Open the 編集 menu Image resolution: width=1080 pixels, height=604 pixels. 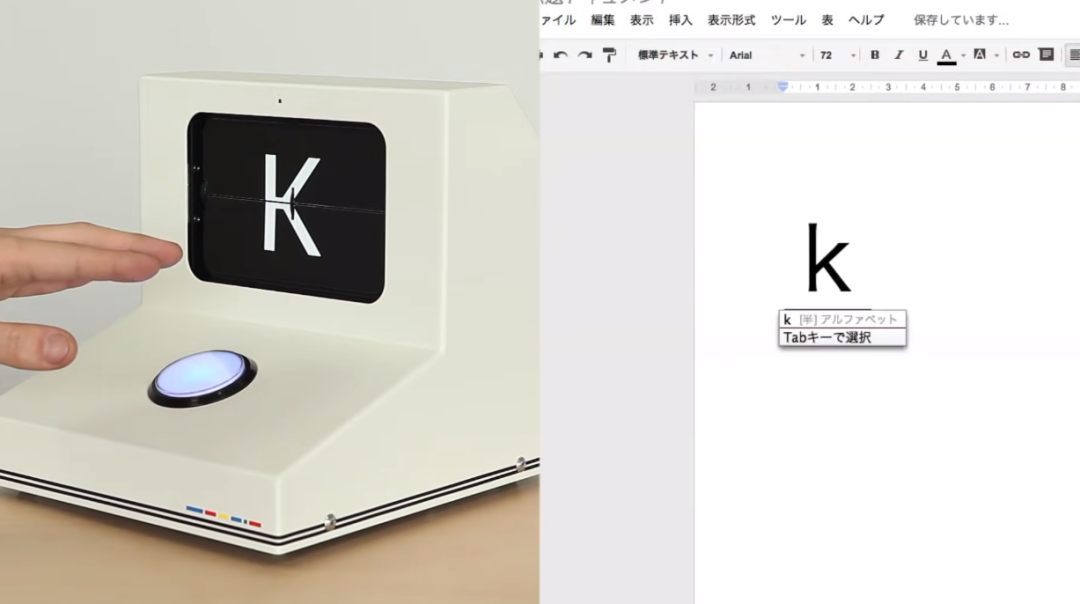(603, 20)
